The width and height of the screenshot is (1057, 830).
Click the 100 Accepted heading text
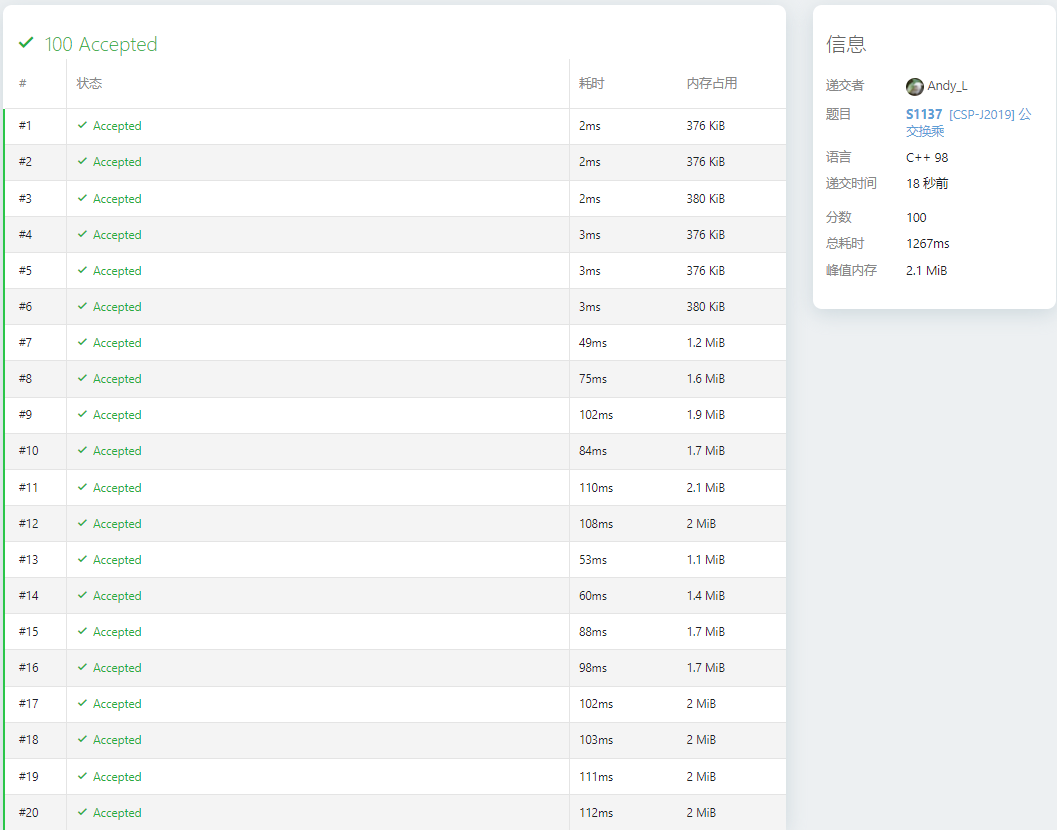click(x=100, y=45)
